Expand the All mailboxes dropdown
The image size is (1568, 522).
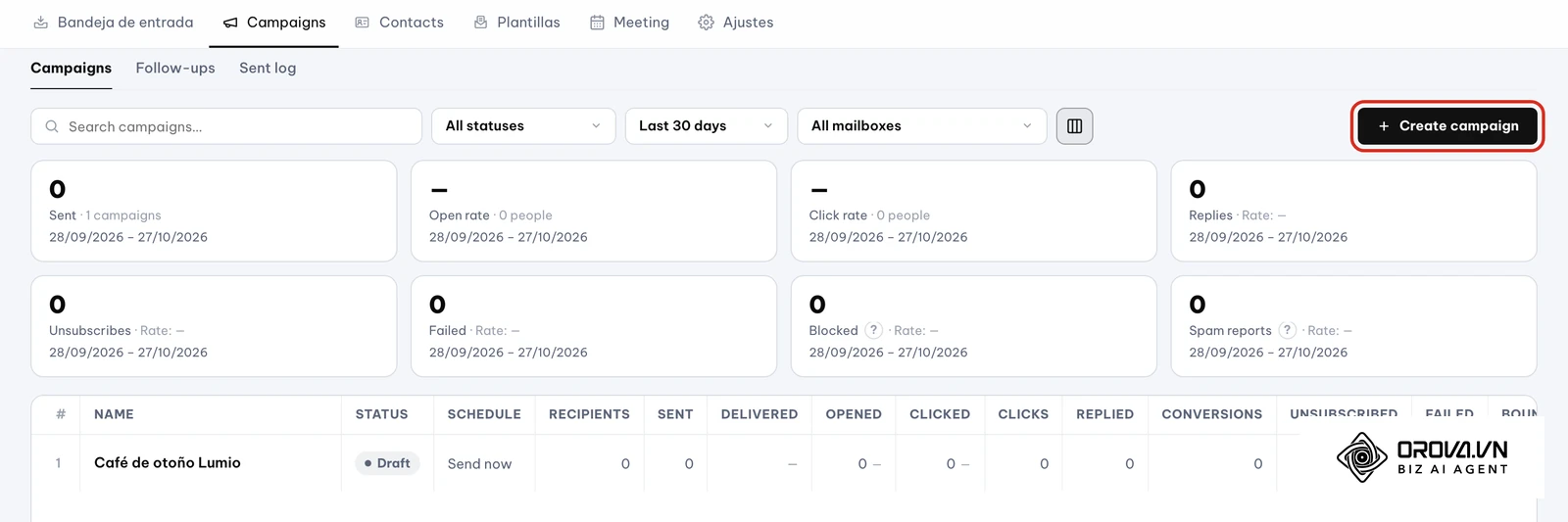(x=922, y=125)
